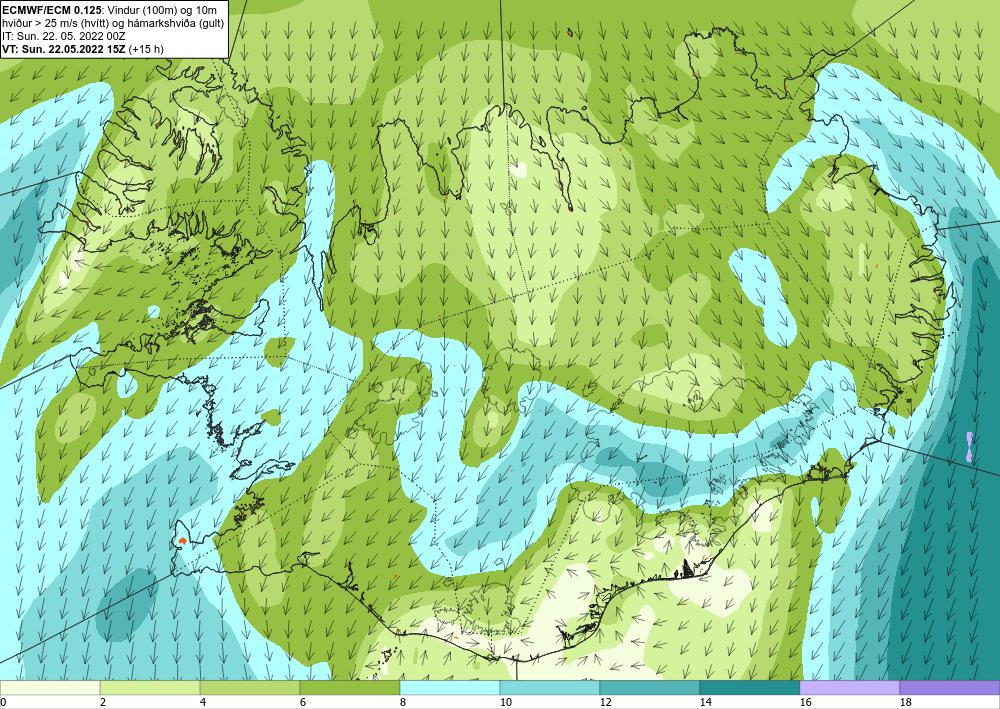Click the header line starting 'hviður > 25 m/s (hvítt)'
The height and width of the screenshot is (709, 1000).
pyautogui.click(x=113, y=22)
